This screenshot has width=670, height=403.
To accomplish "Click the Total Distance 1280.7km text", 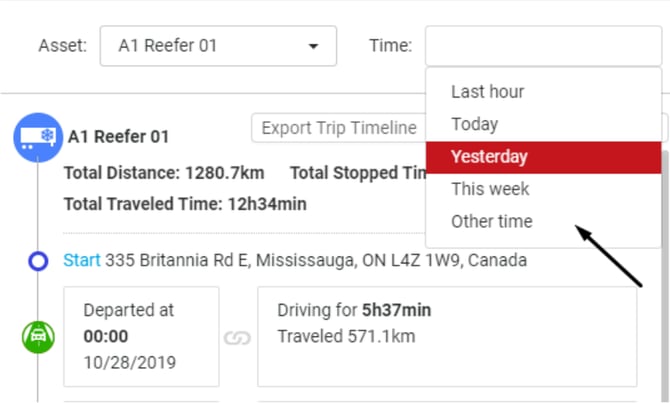I will 167,172.
